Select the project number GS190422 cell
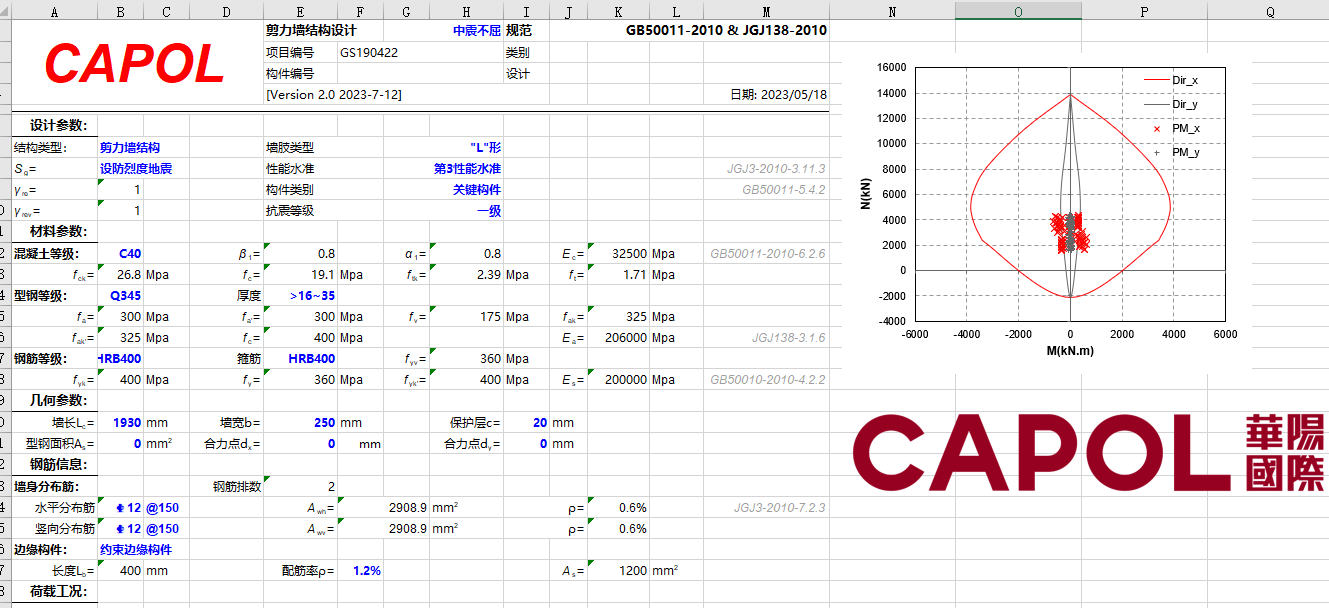 [369, 53]
